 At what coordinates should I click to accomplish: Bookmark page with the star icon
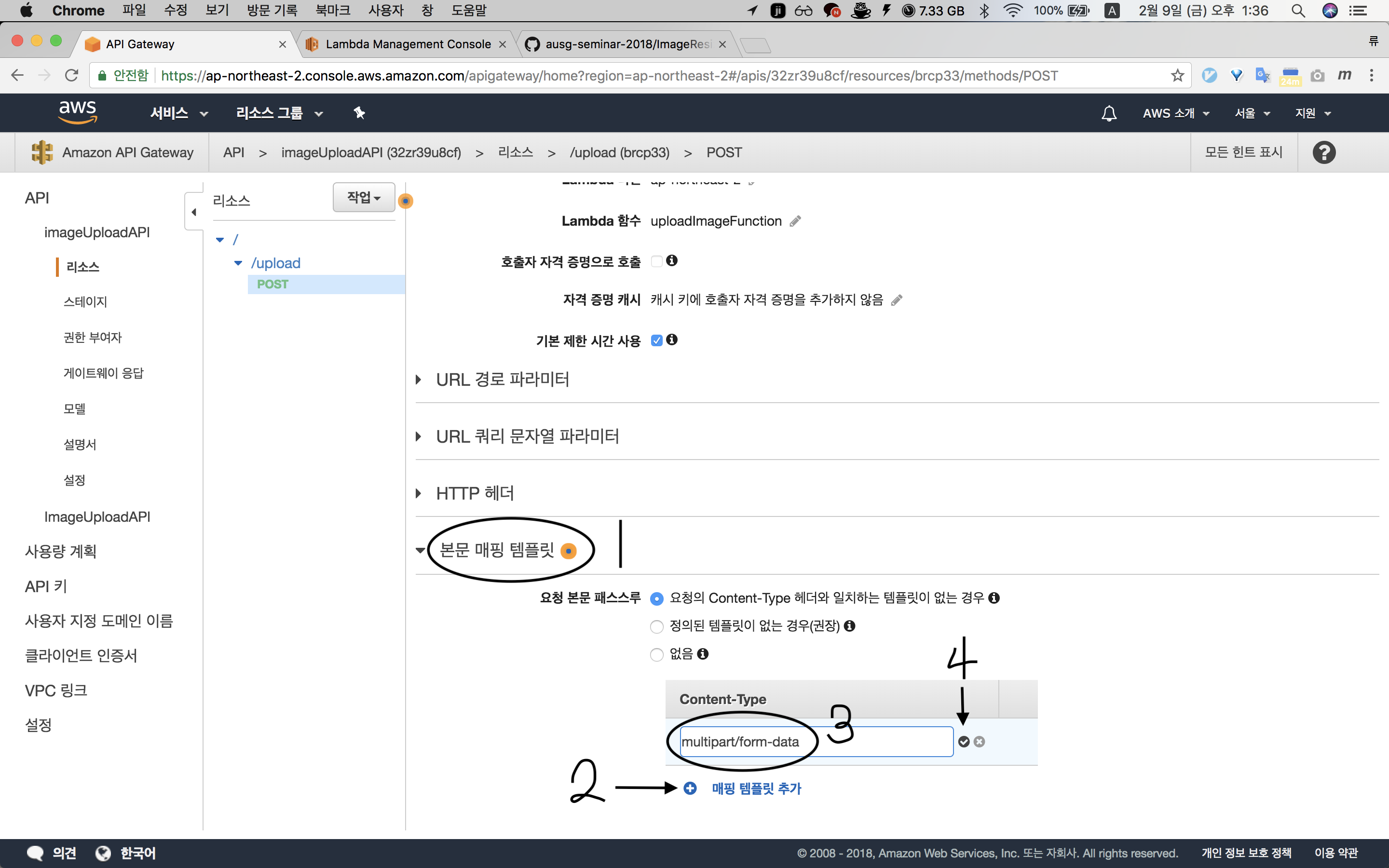(1177, 75)
